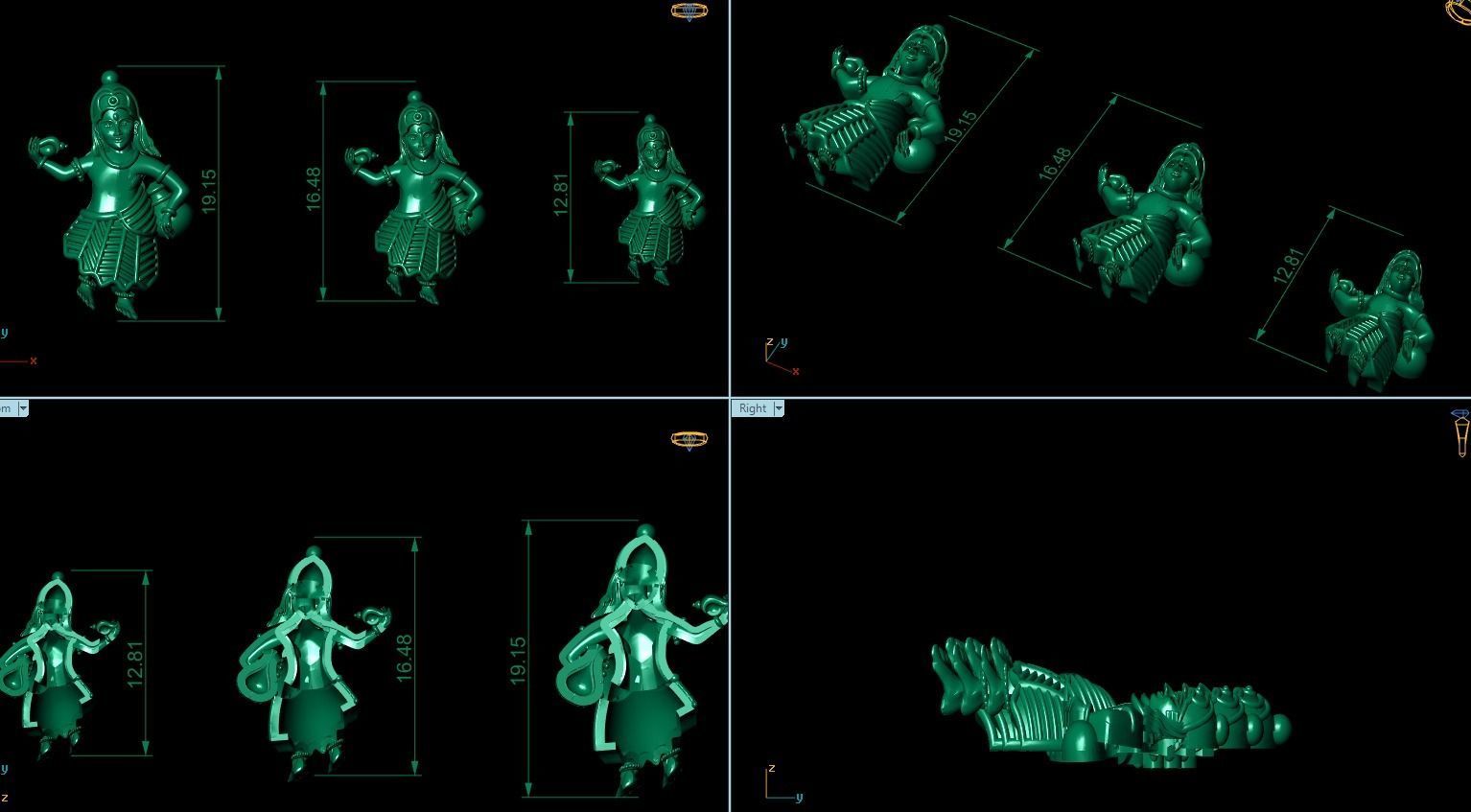Screen dimensions: 1471x812
Task: Click the ring icon in the front viewport corner
Action: [689, 12]
